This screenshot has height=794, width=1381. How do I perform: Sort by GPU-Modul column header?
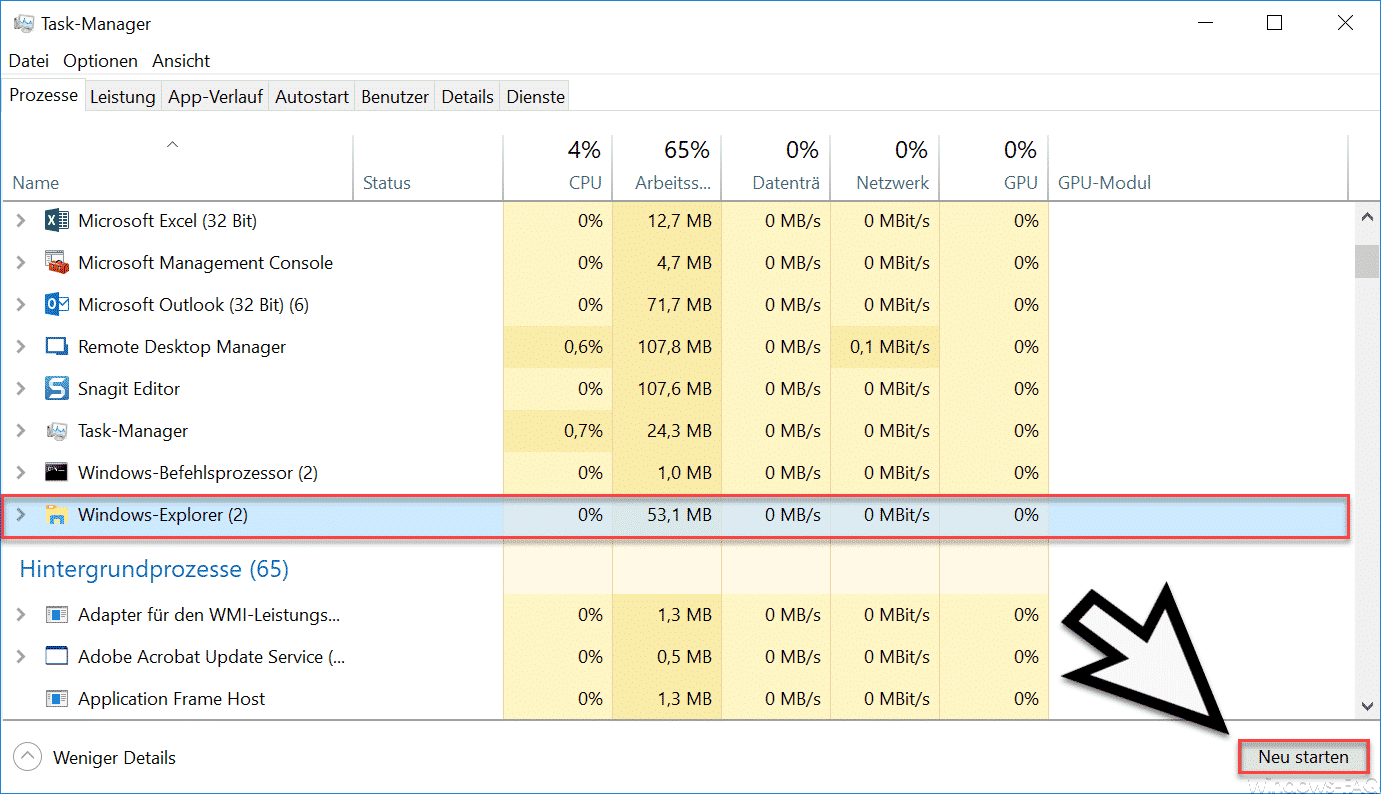tap(1198, 166)
